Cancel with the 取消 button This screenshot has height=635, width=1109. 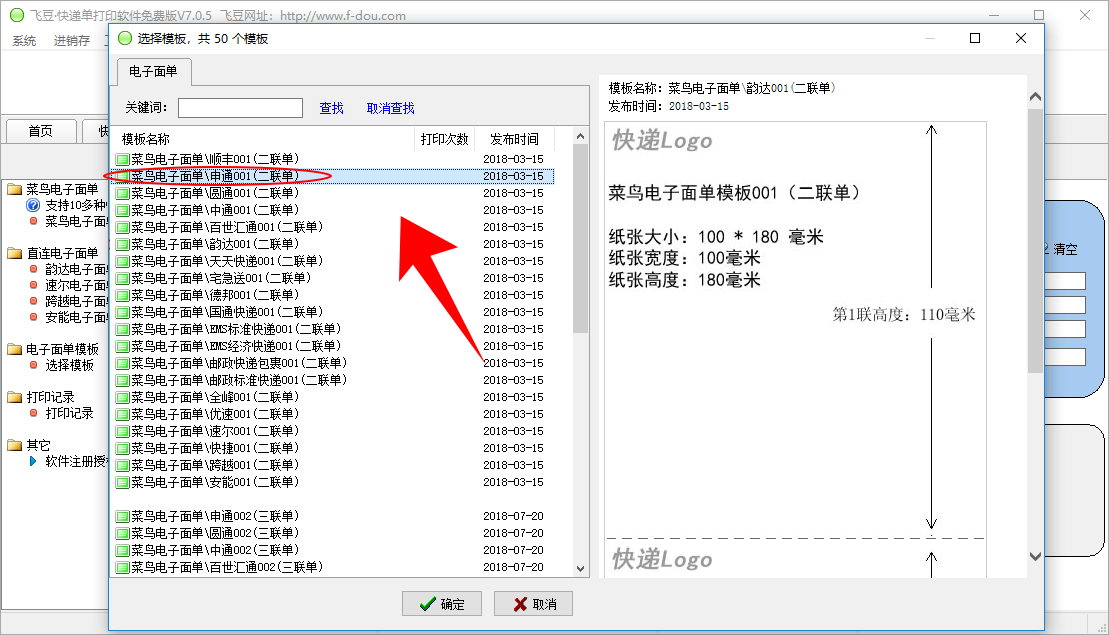click(x=533, y=604)
